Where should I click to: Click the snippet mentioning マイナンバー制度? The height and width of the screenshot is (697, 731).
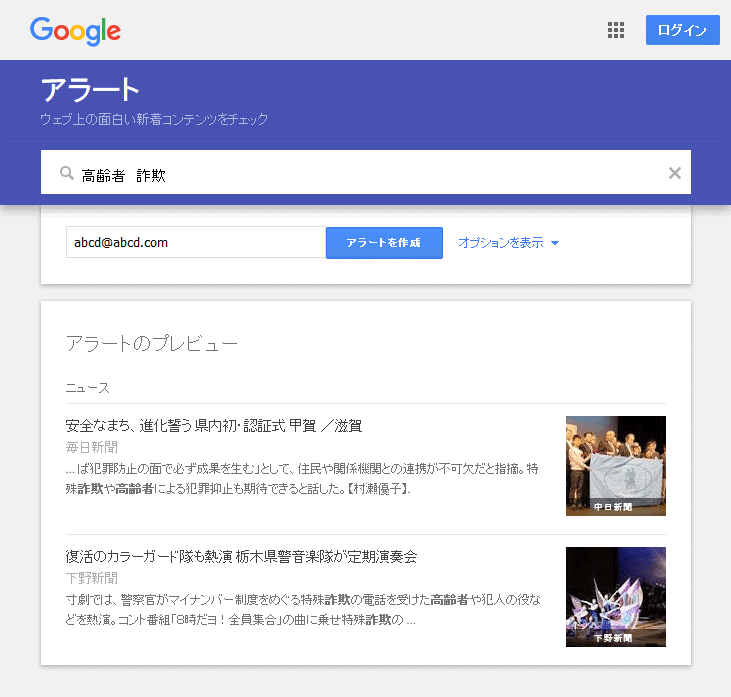pos(303,609)
